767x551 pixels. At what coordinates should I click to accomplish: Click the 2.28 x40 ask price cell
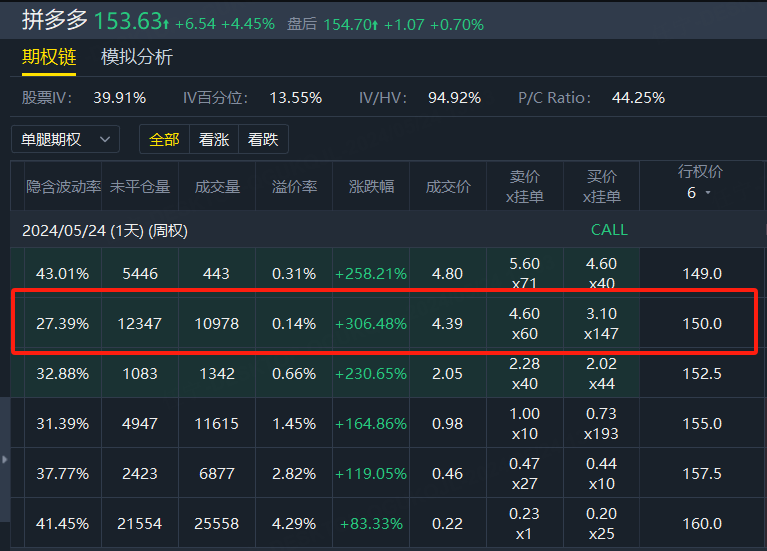point(524,373)
